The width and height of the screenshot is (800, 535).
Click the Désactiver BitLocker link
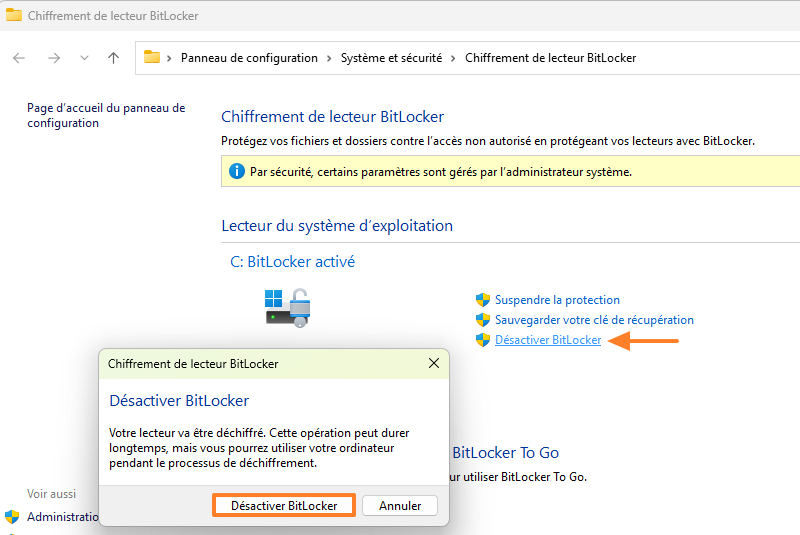pos(548,340)
